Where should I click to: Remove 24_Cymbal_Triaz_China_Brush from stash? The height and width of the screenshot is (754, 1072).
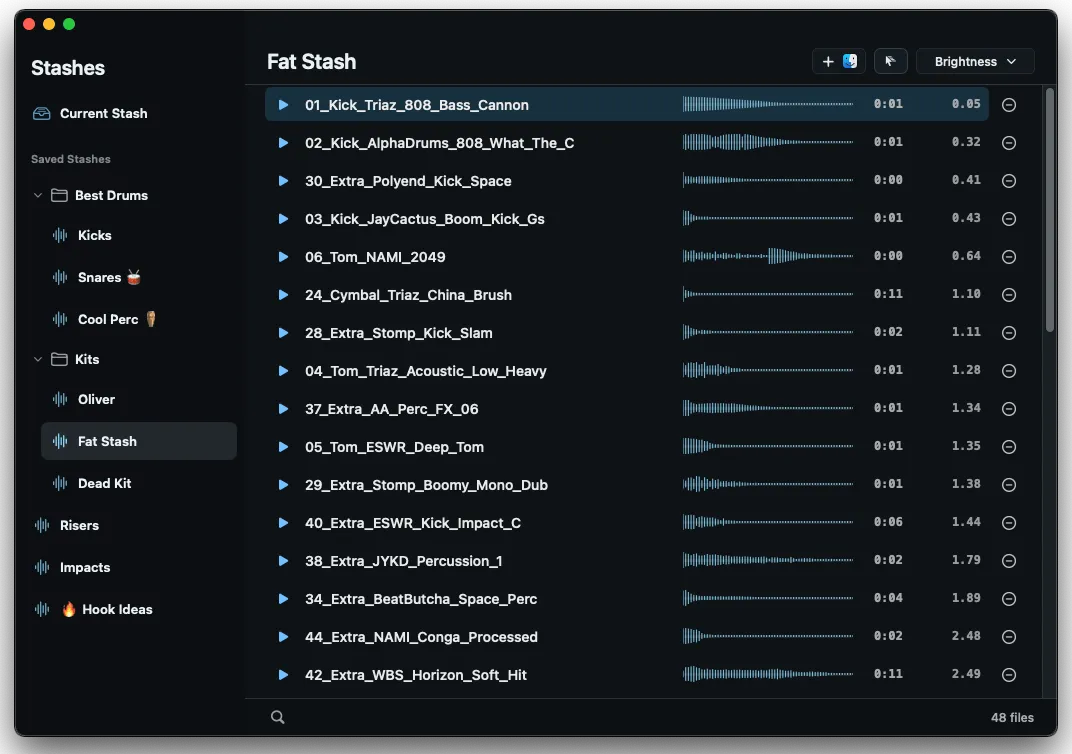pyautogui.click(x=1008, y=295)
